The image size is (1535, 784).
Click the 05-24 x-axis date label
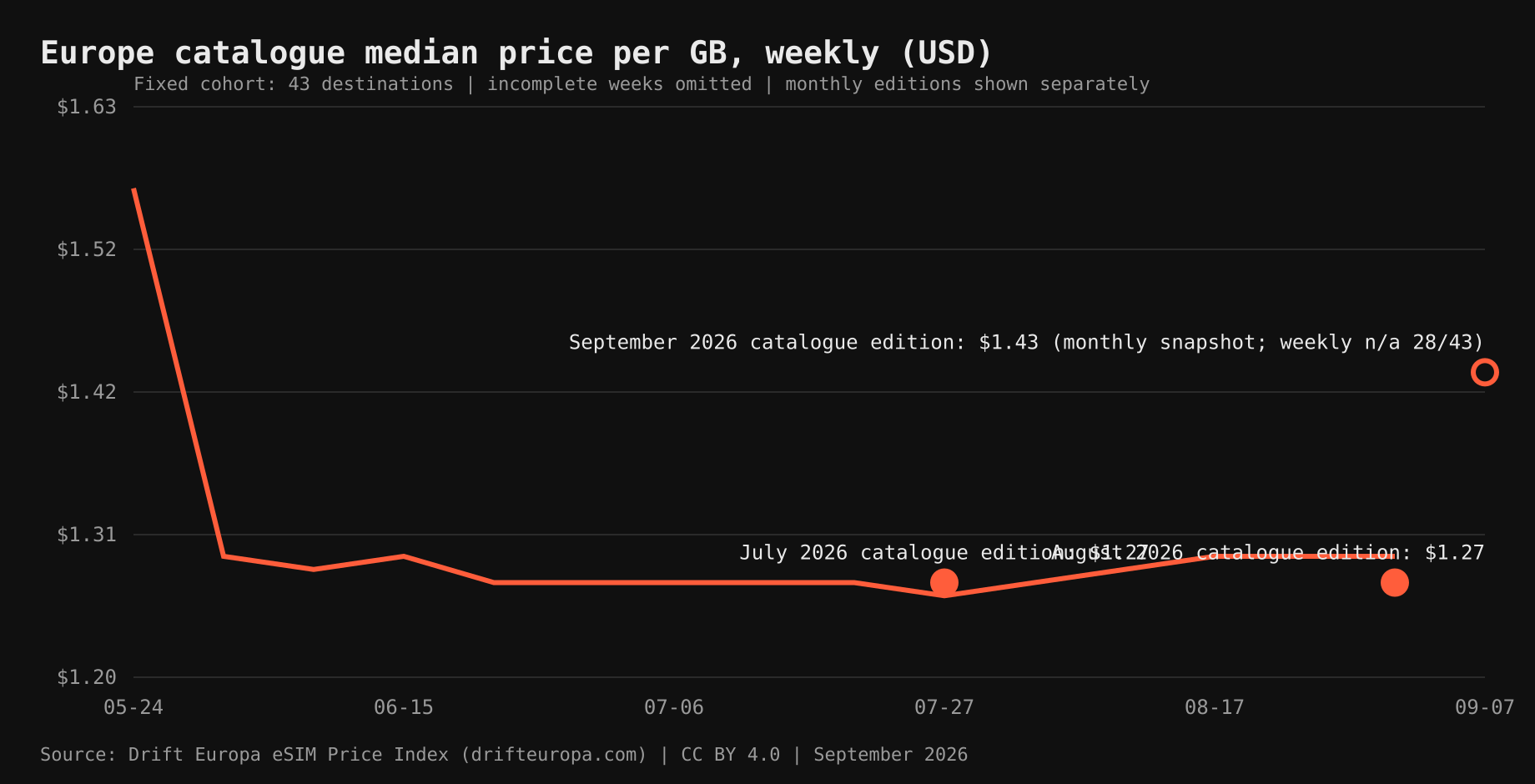point(133,707)
